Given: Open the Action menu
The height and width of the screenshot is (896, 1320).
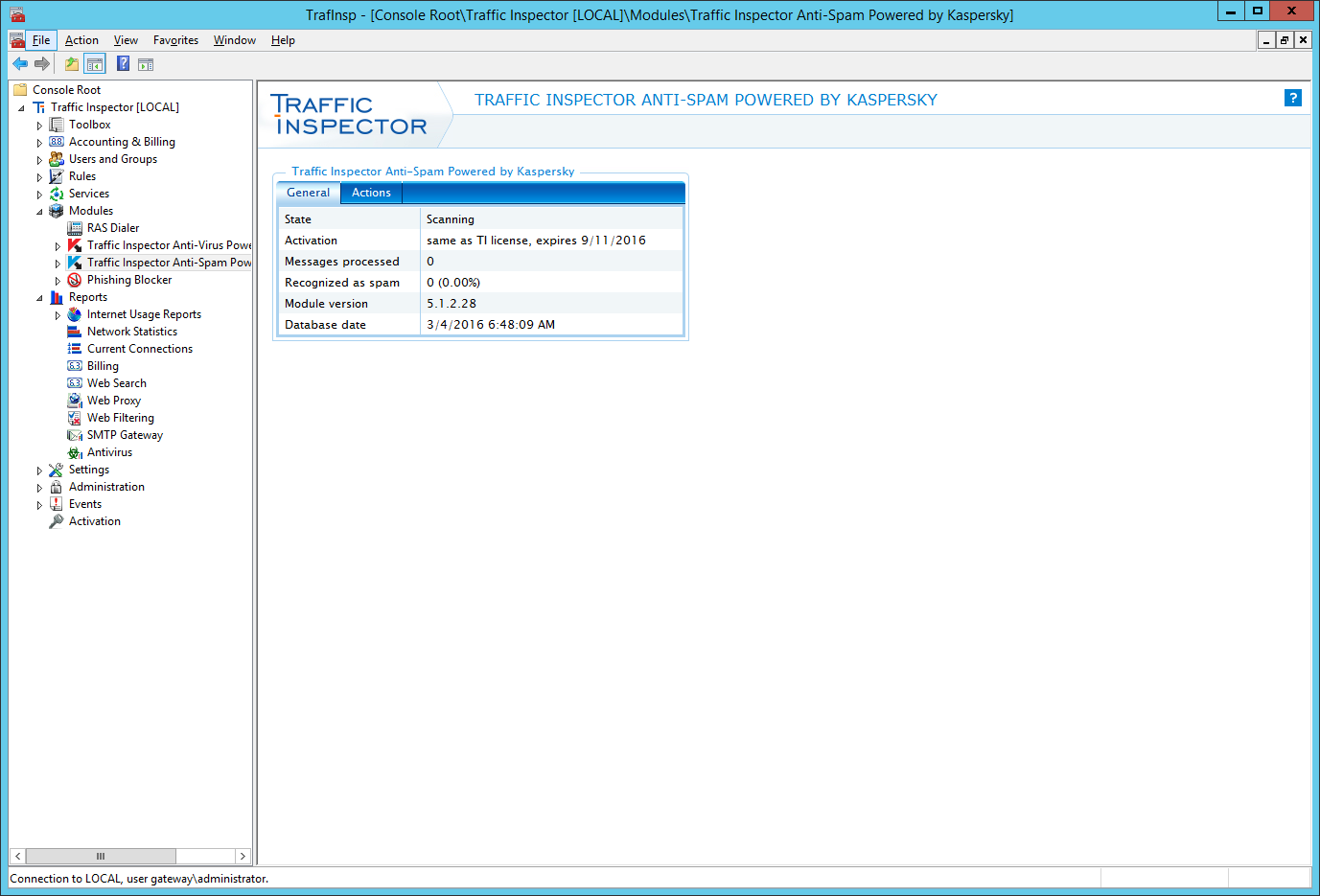Looking at the screenshot, I should pos(81,40).
